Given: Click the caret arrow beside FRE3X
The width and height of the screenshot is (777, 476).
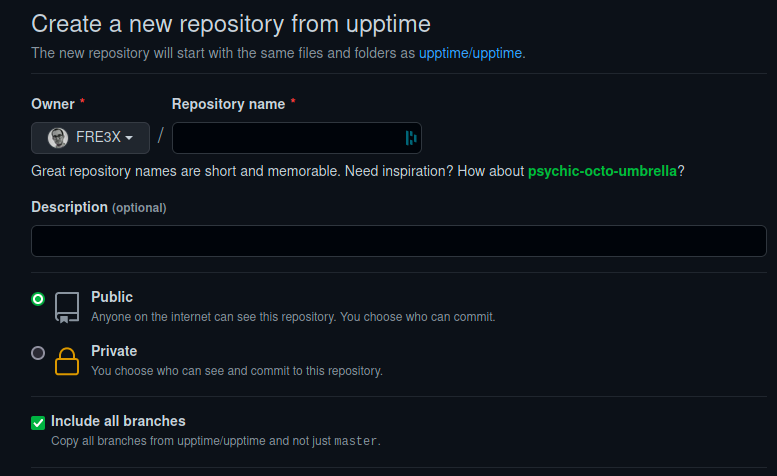Looking at the screenshot, I should (129, 139).
